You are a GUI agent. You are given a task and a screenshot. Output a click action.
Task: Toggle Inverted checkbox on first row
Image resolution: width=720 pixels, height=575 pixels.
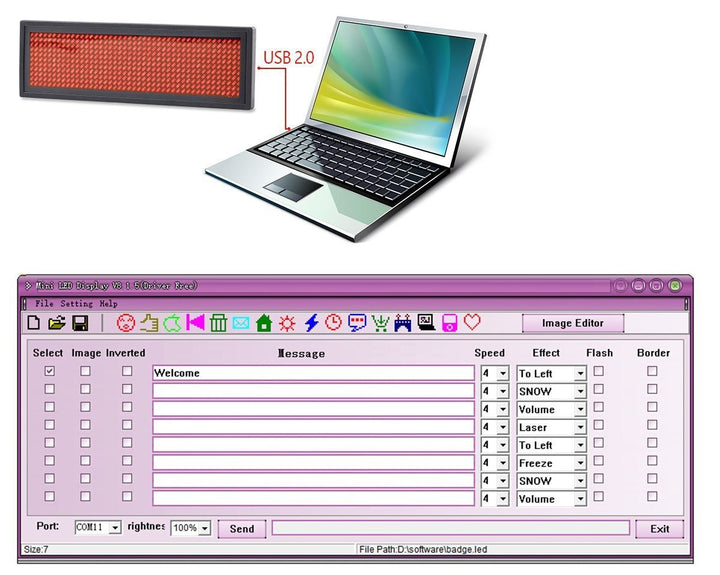pyautogui.click(x=127, y=371)
